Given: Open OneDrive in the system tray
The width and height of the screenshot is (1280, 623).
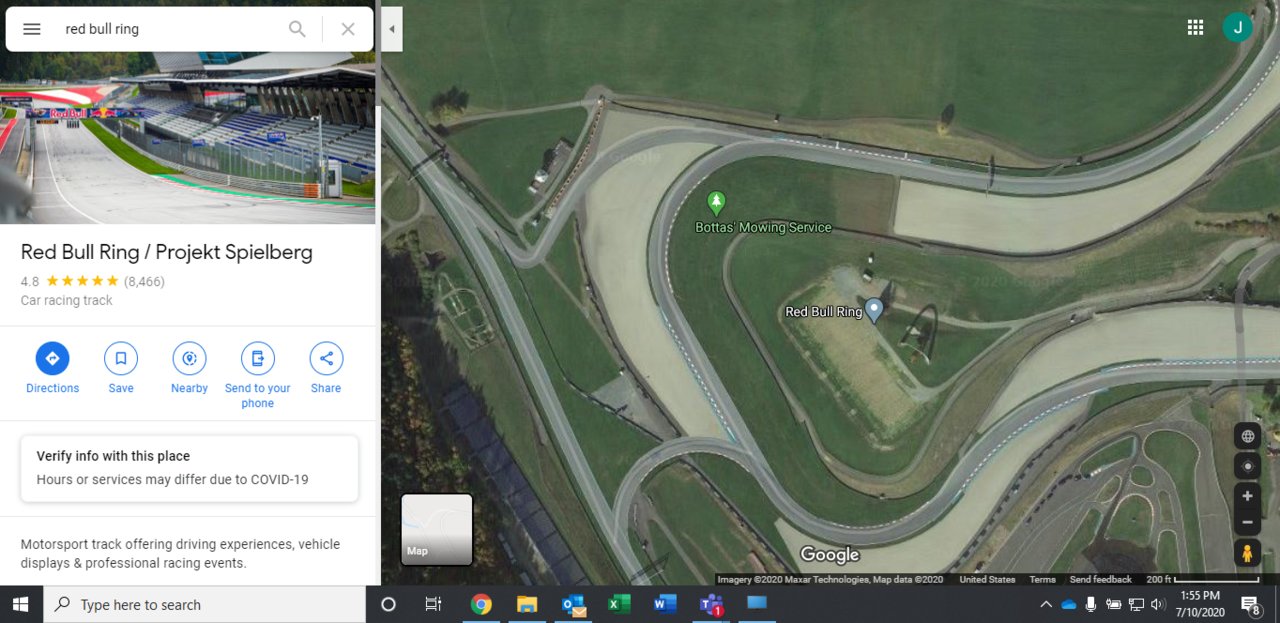Looking at the screenshot, I should [1068, 604].
